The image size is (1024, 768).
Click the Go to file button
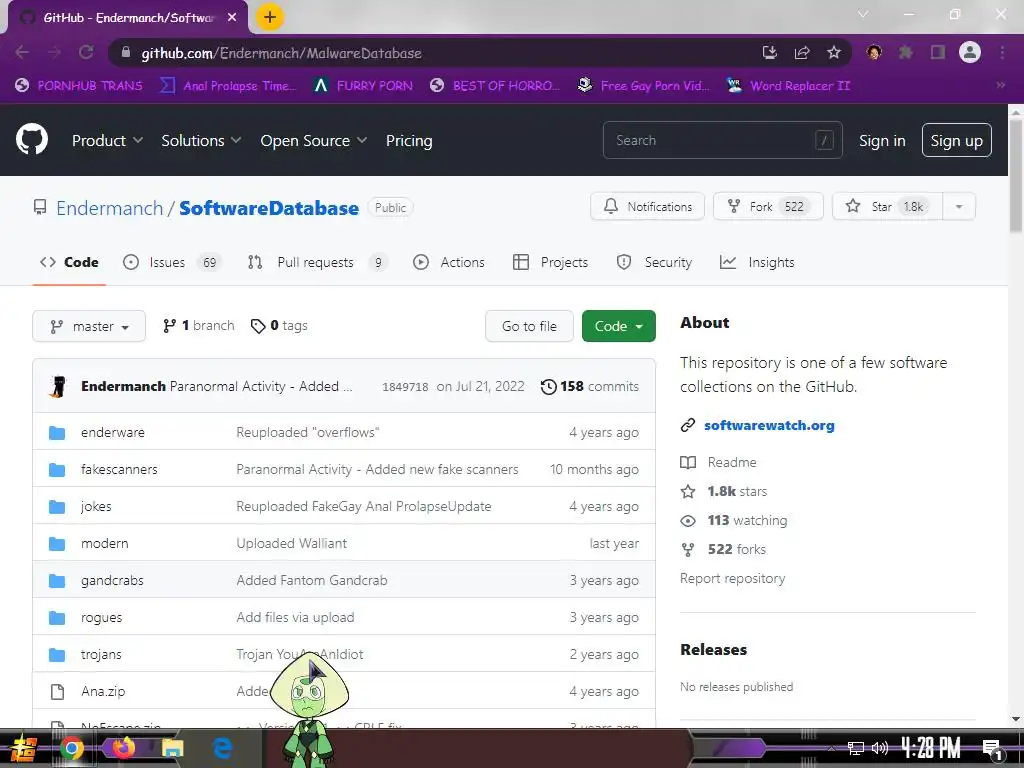coord(529,326)
